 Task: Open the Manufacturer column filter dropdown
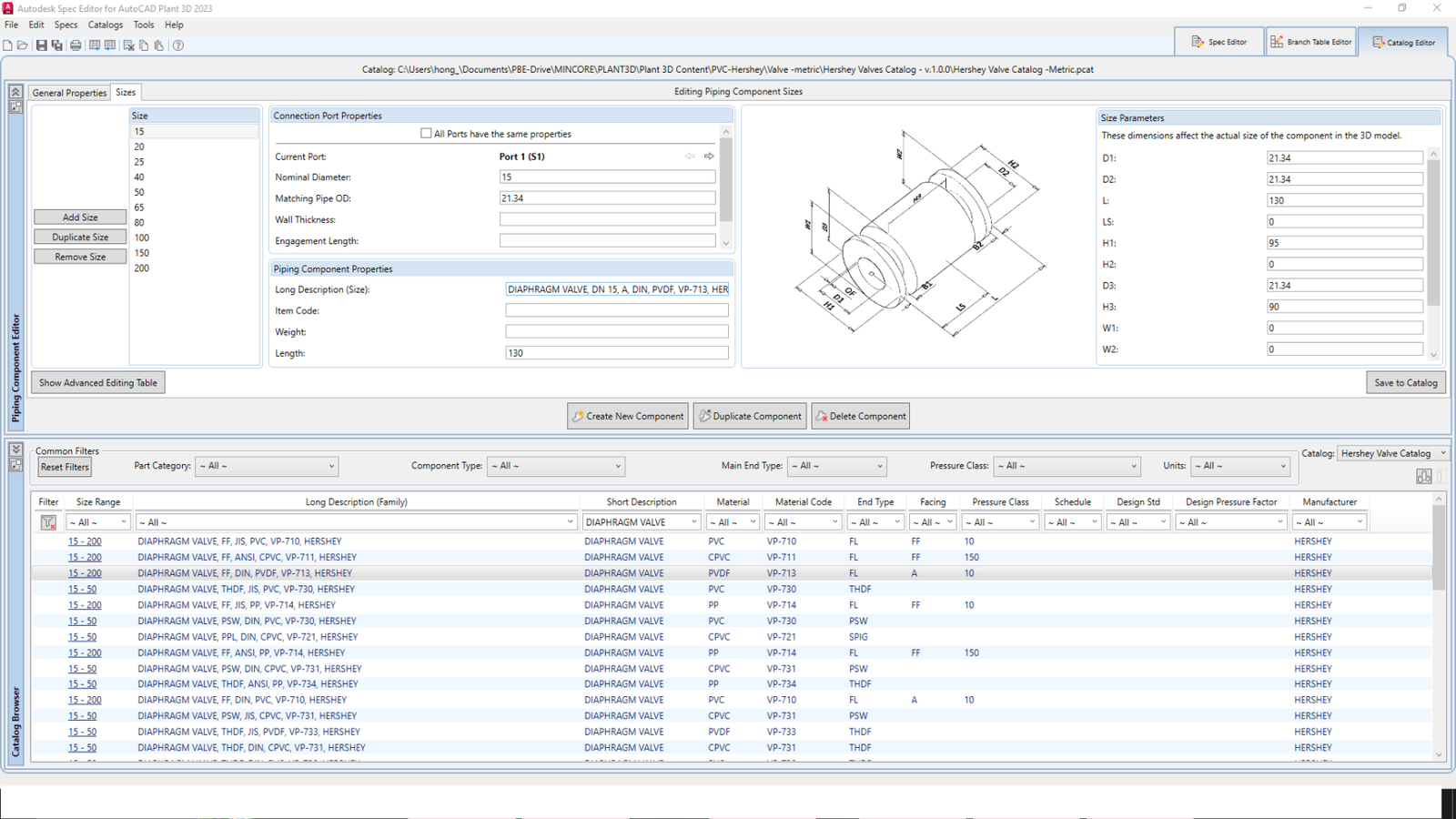coord(1330,522)
